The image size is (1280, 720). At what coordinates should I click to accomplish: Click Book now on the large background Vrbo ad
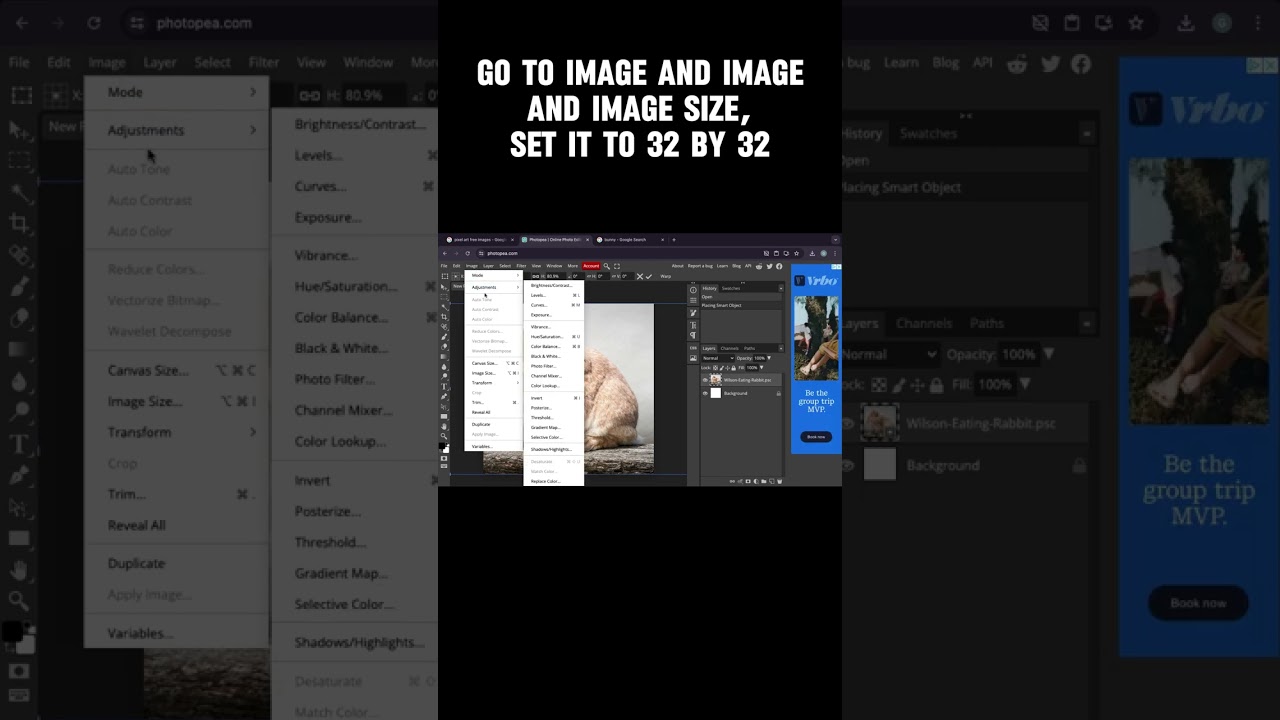coord(1198,603)
